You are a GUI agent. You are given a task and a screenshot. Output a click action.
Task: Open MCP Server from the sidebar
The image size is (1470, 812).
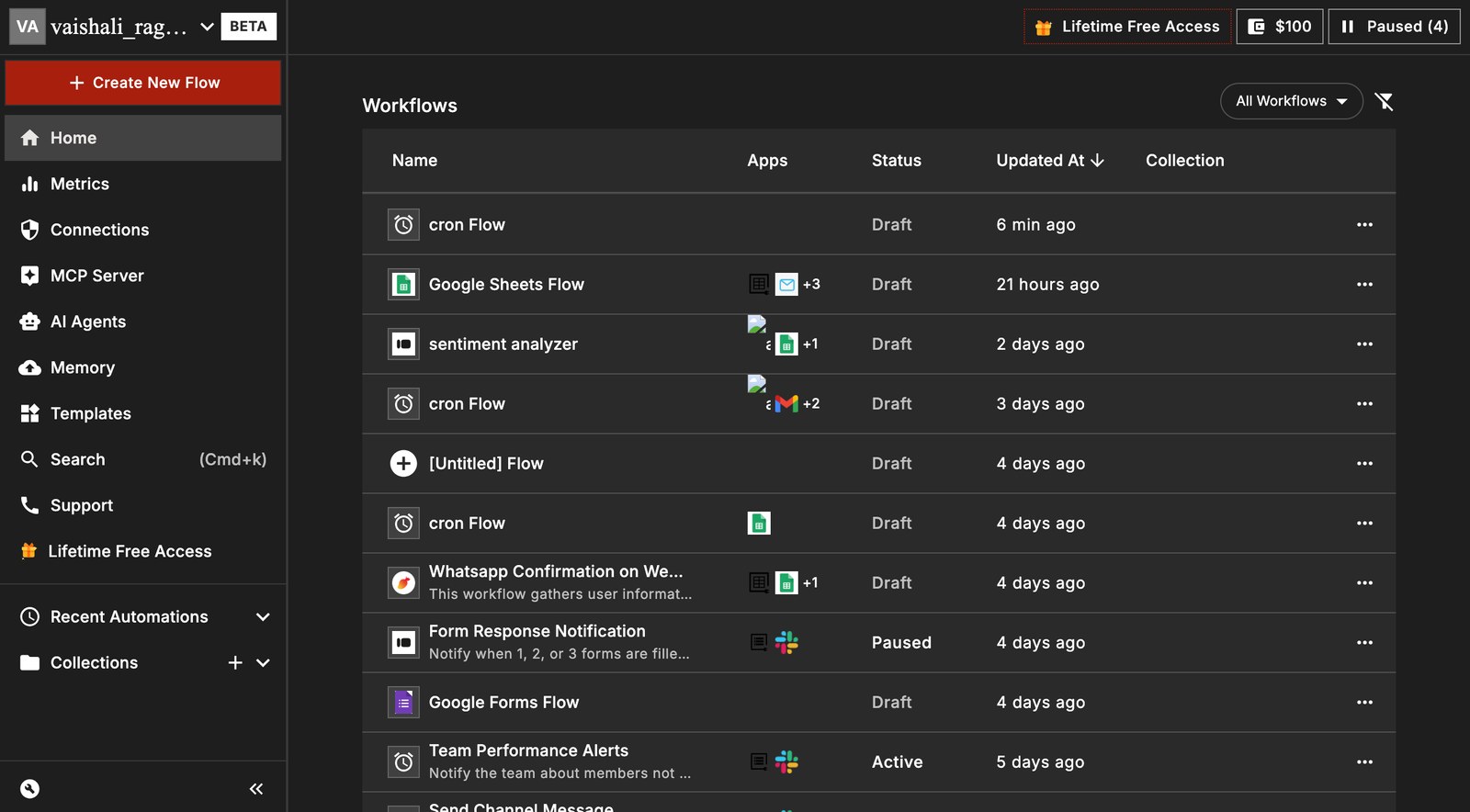pos(96,276)
